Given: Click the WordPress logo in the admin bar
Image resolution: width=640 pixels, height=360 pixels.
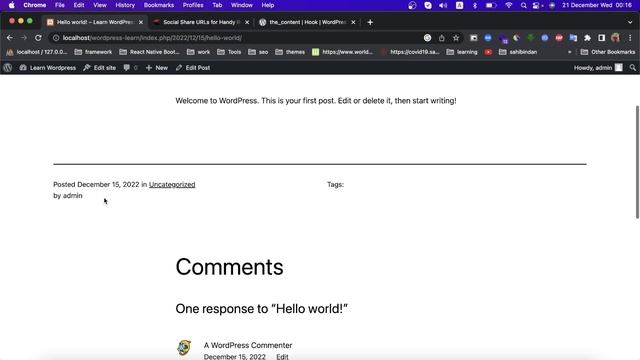Looking at the screenshot, I should pyautogui.click(x=7, y=68).
